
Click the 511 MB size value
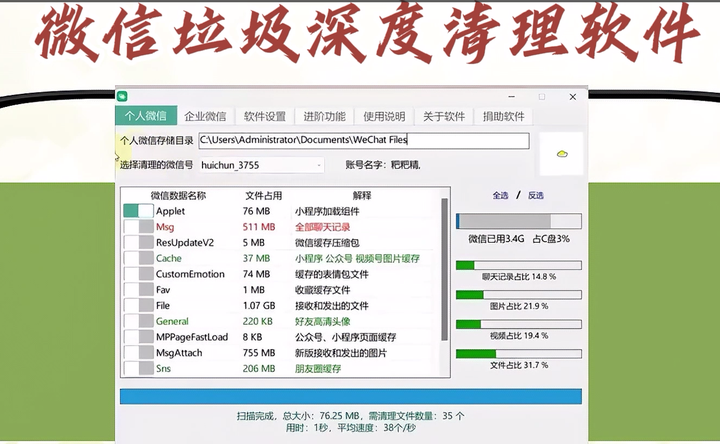[259, 227]
